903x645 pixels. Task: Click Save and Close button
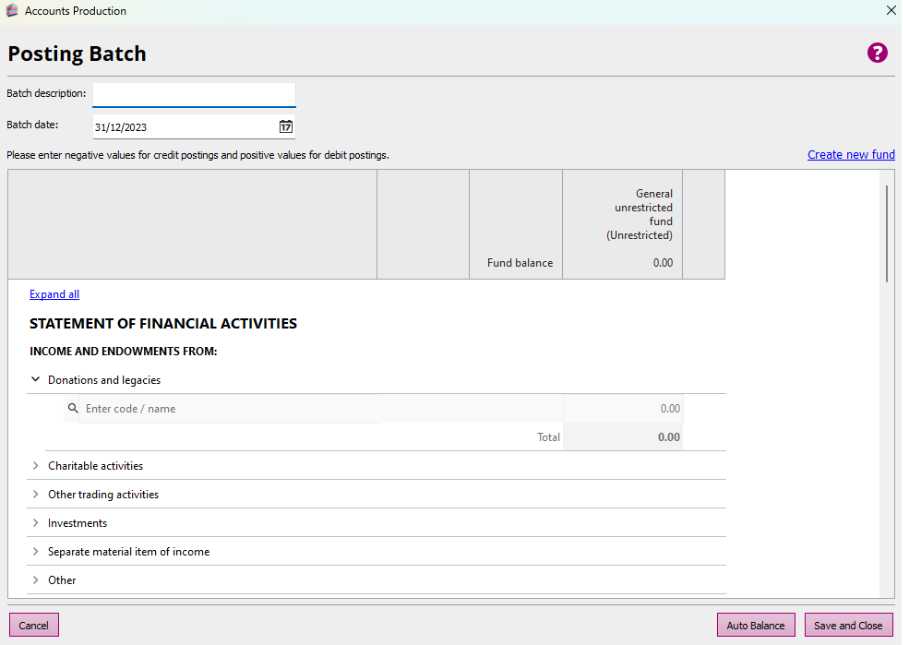(848, 625)
